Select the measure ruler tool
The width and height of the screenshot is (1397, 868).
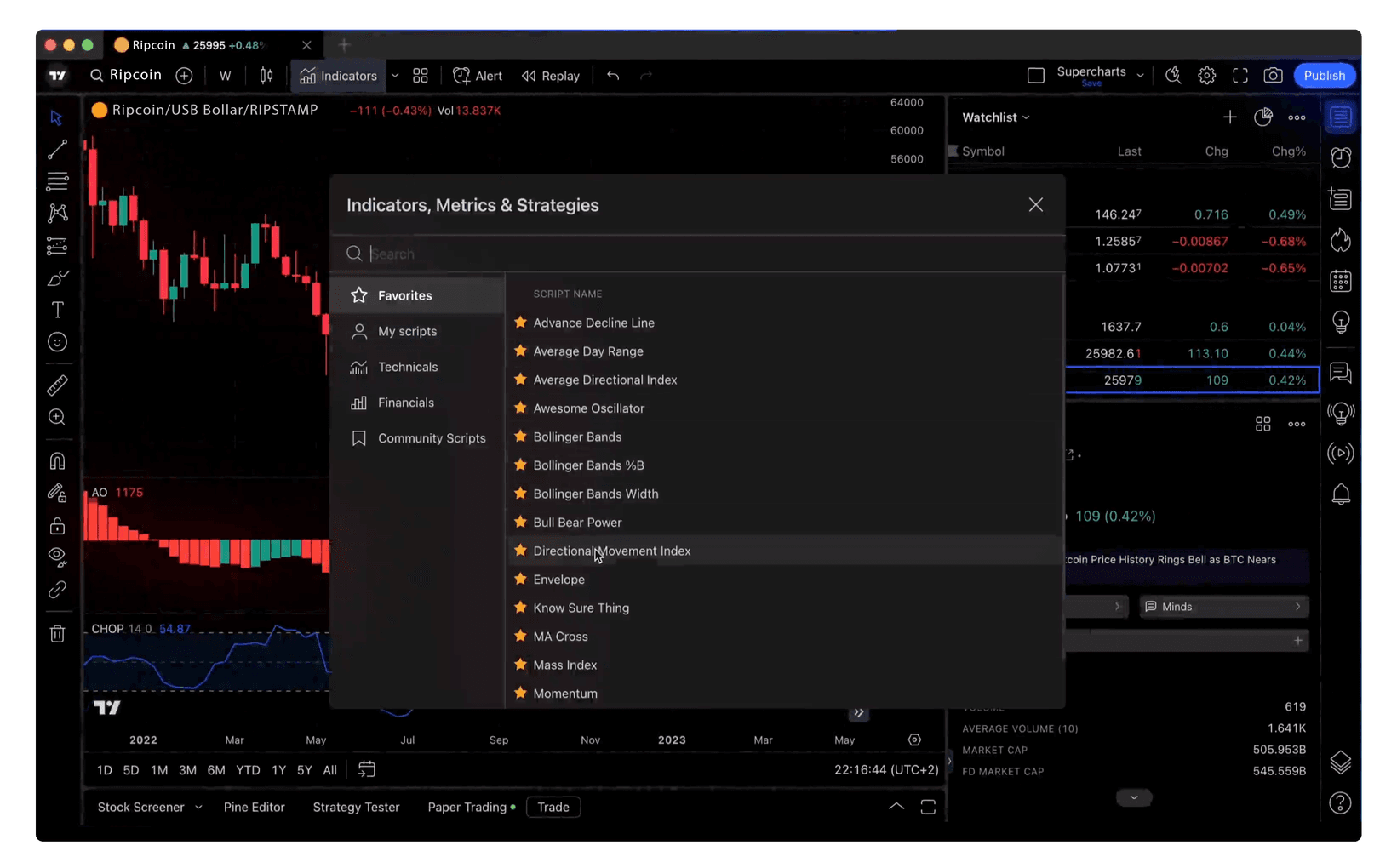click(57, 385)
